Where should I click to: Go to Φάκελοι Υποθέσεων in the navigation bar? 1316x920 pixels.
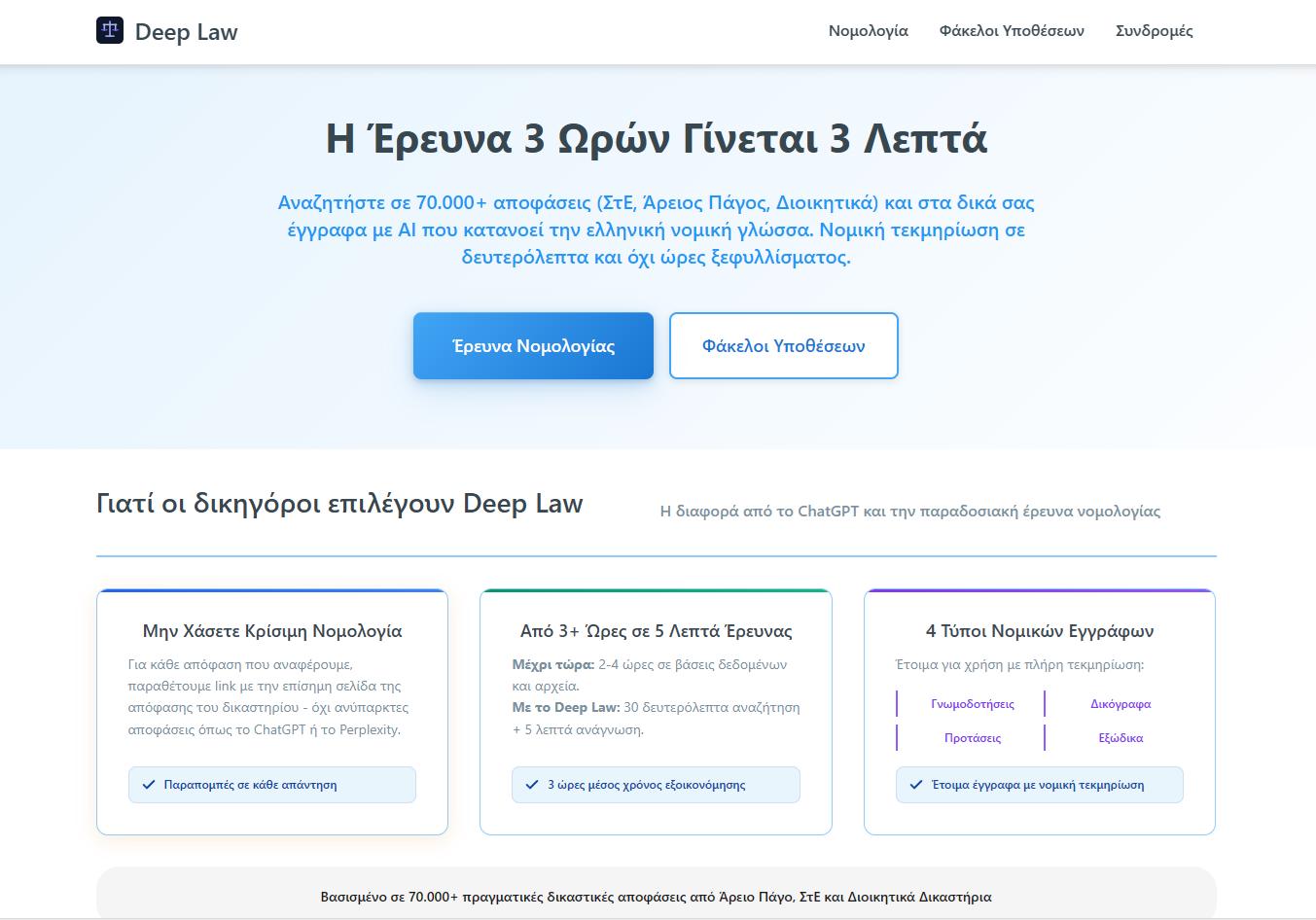click(1012, 31)
